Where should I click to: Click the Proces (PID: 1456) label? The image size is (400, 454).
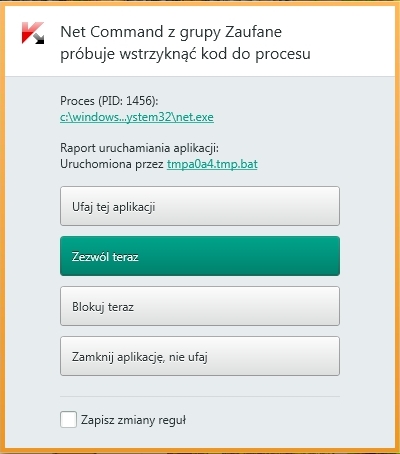(x=109, y=101)
